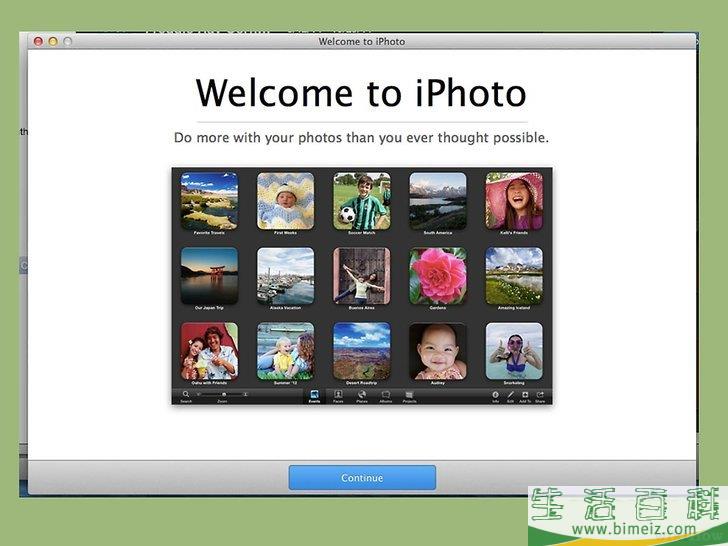Image resolution: width=728 pixels, height=546 pixels.
Task: Select the Events icon in preview toolbar
Action: coord(314,395)
